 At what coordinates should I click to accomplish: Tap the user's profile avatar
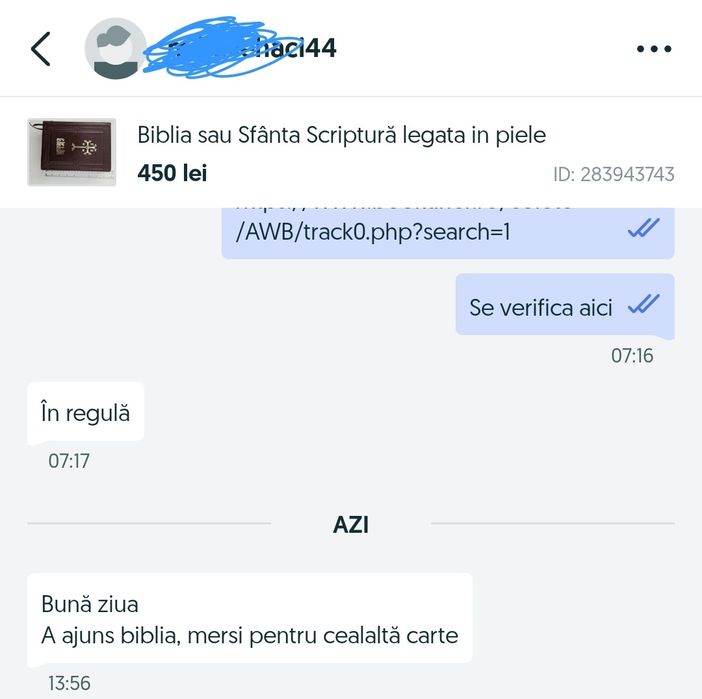pyautogui.click(x=116, y=48)
